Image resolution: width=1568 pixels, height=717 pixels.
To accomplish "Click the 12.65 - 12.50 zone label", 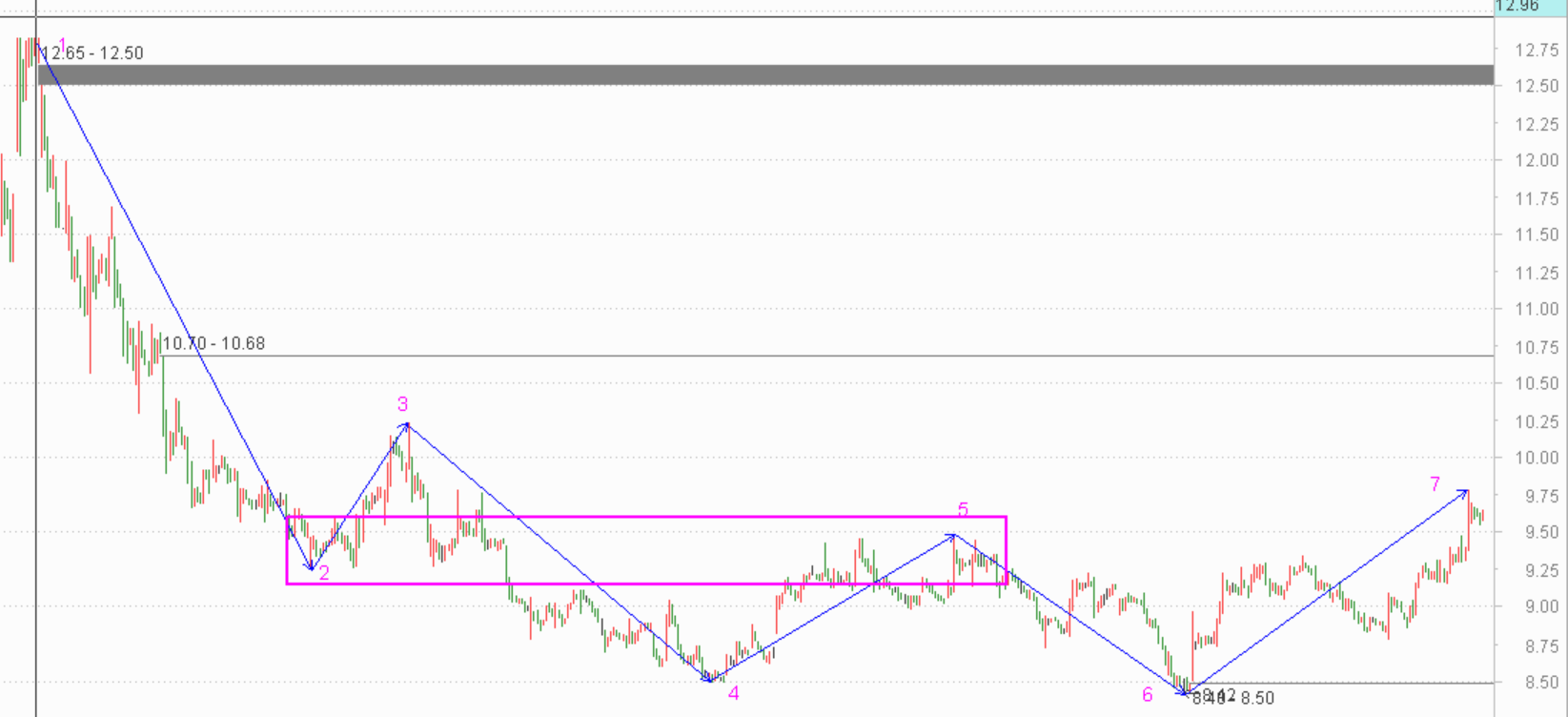I will click(x=92, y=53).
